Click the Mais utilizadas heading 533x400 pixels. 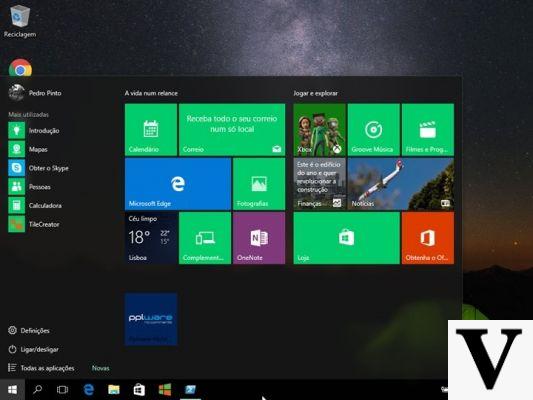[29, 115]
